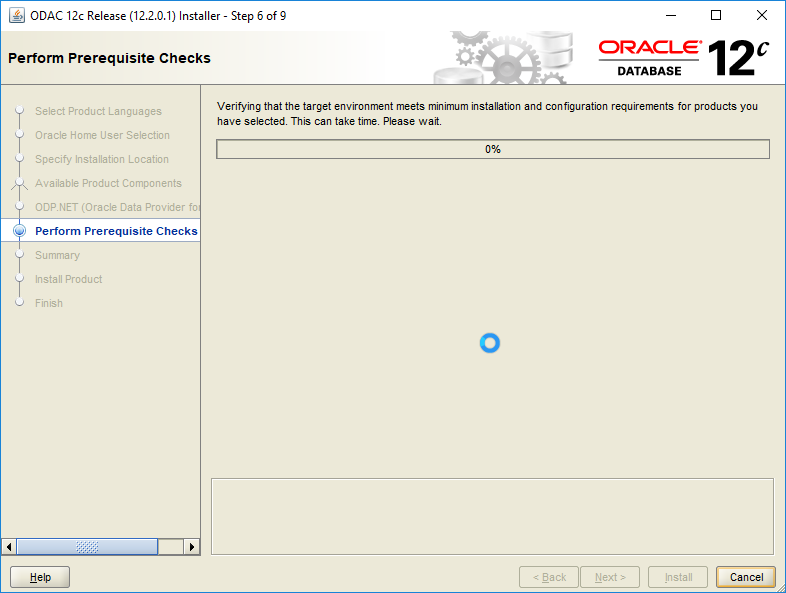Select the 'Available Product Components' step
Image resolution: width=786 pixels, height=593 pixels.
(108, 183)
